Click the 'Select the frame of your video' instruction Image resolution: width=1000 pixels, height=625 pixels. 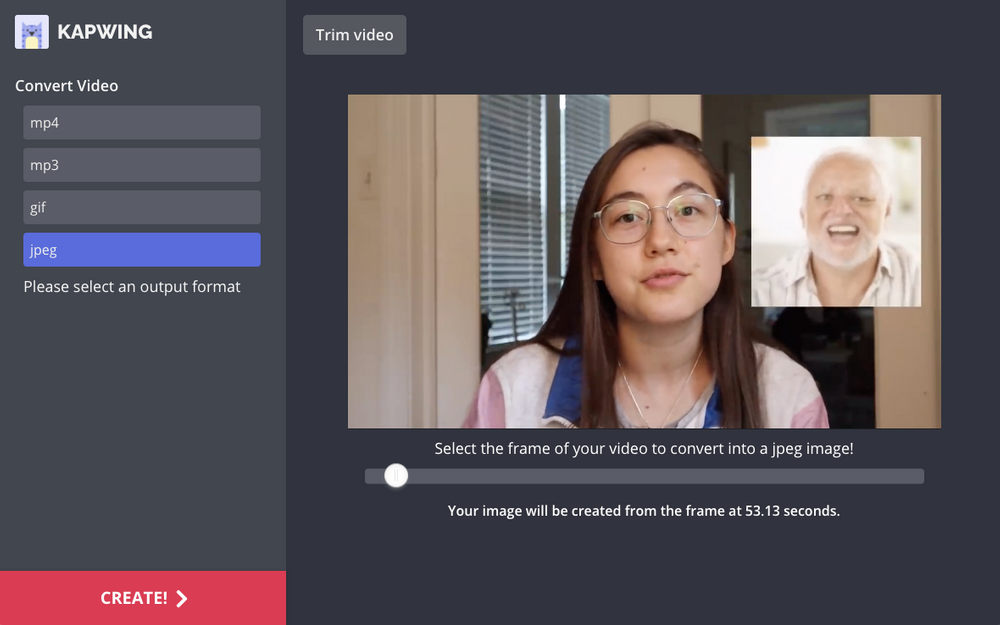[644, 449]
